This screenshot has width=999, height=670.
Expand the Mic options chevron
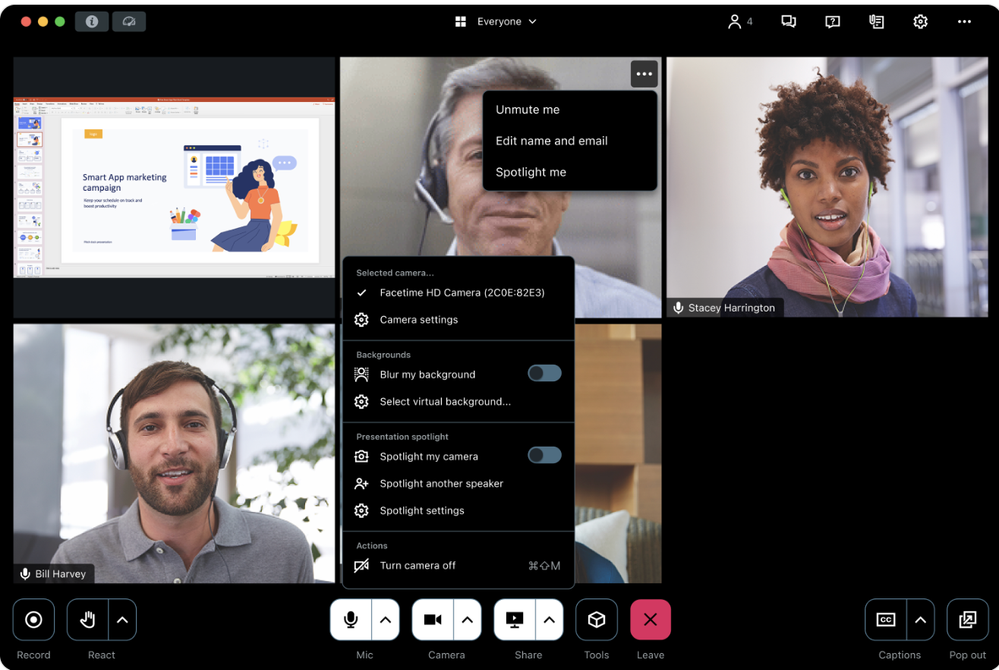pyautogui.click(x=385, y=620)
